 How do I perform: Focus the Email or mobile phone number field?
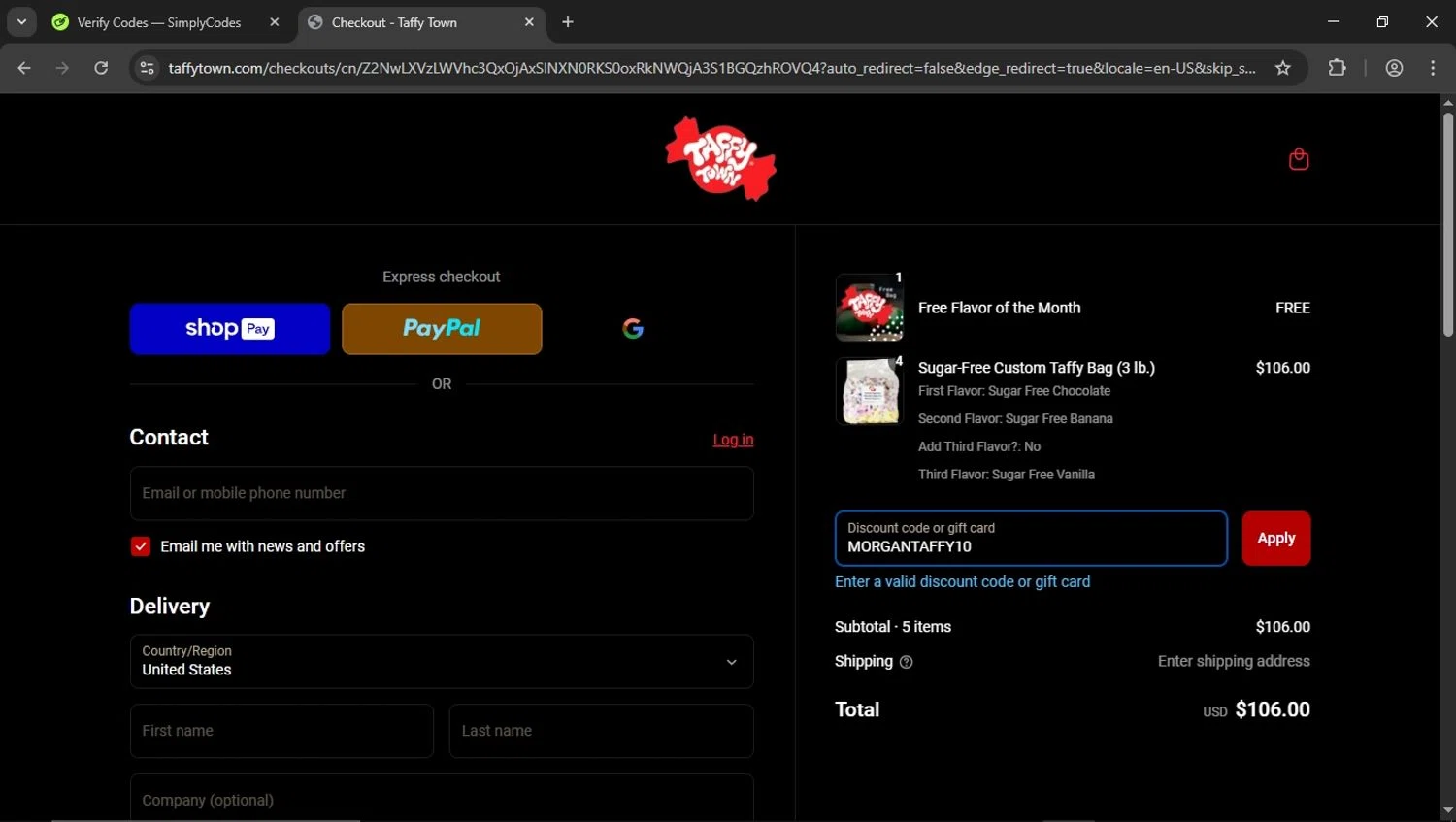click(x=442, y=493)
